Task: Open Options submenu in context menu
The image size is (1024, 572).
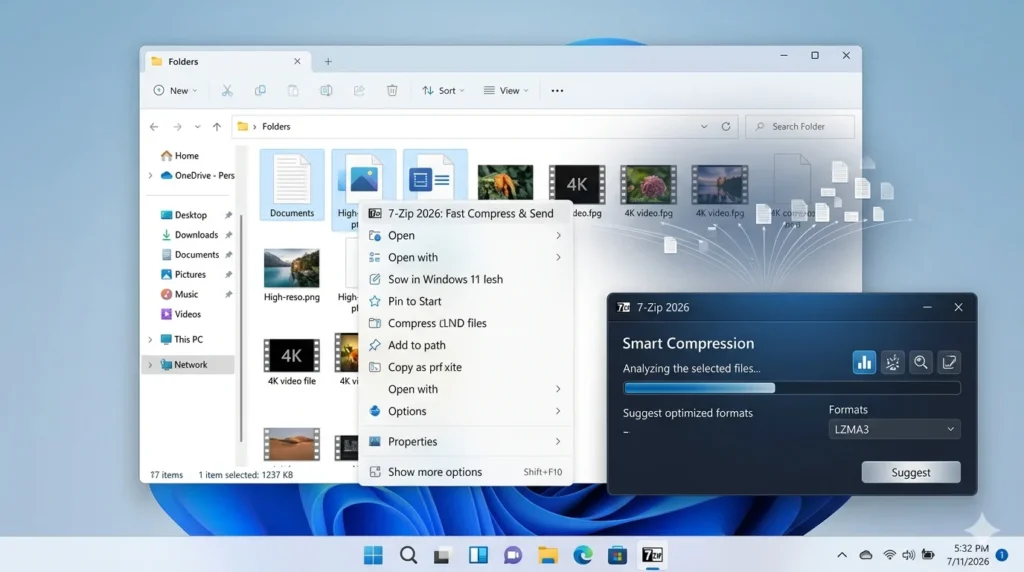Action: click(x=466, y=411)
